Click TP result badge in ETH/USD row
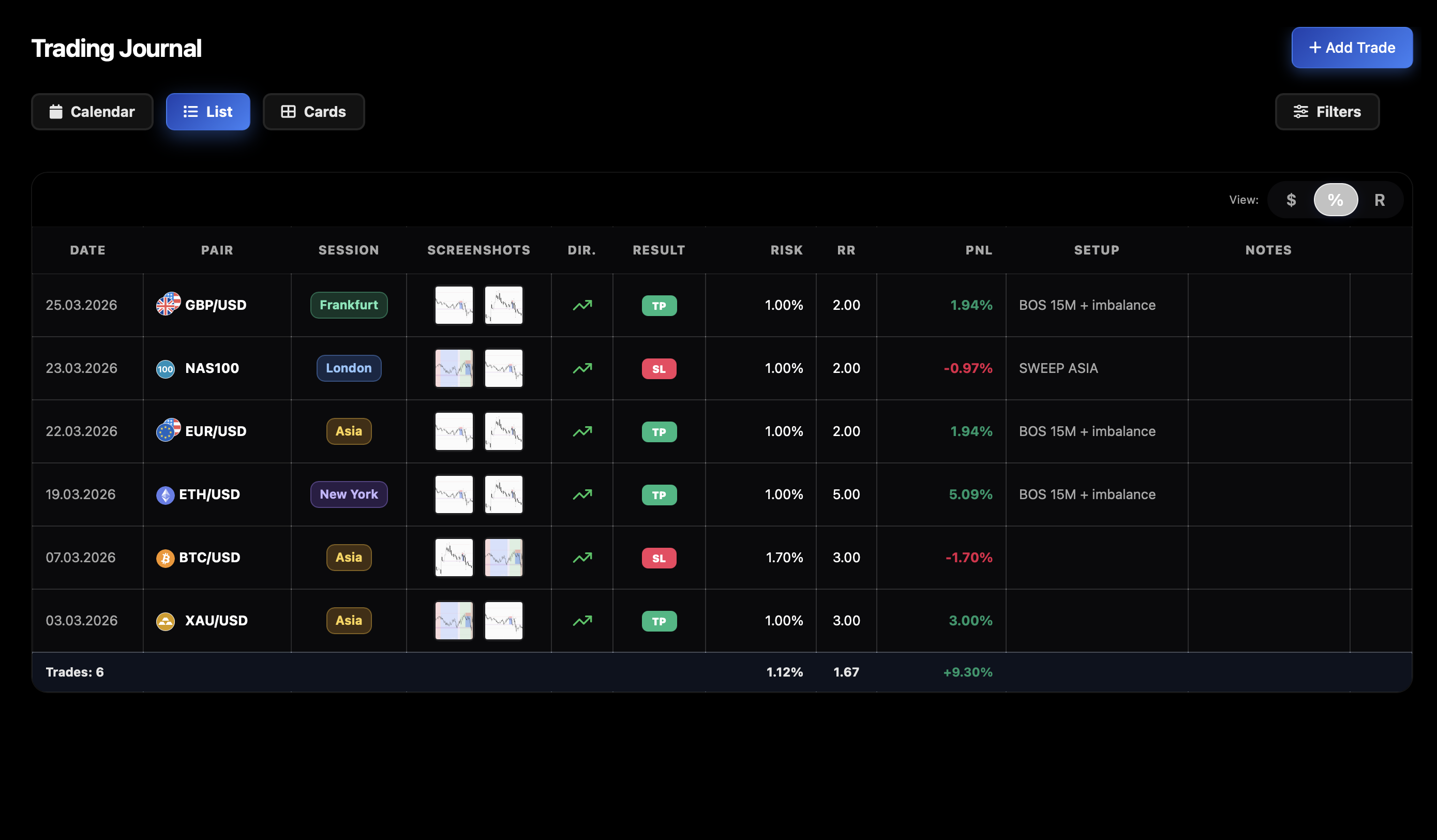 coord(659,495)
